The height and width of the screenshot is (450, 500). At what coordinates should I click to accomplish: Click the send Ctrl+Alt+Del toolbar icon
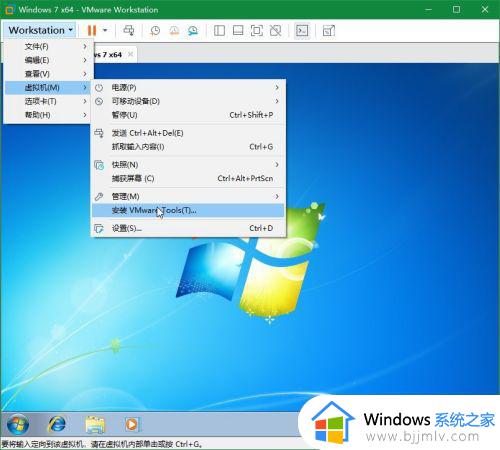(x=129, y=30)
